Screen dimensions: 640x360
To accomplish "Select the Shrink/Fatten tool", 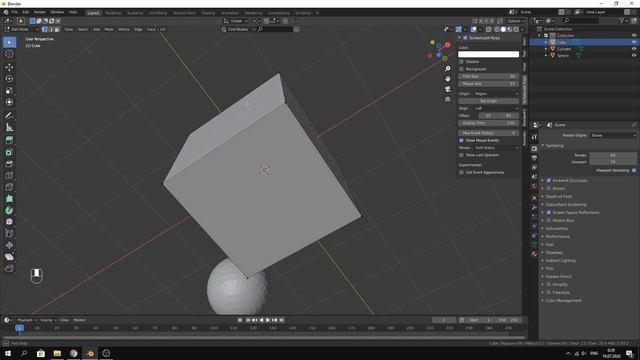I will click(9, 245).
